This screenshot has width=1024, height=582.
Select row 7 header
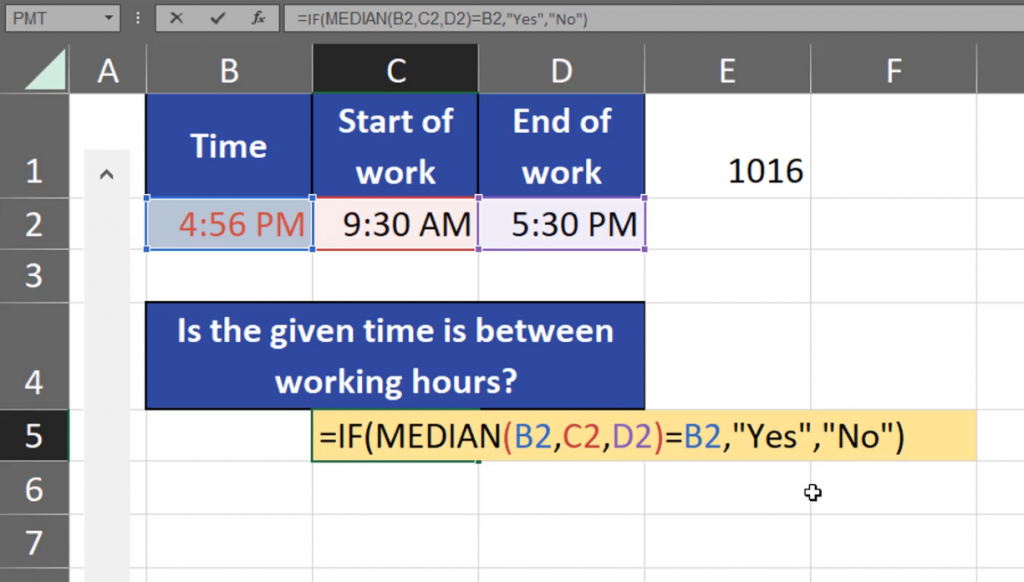click(36, 545)
